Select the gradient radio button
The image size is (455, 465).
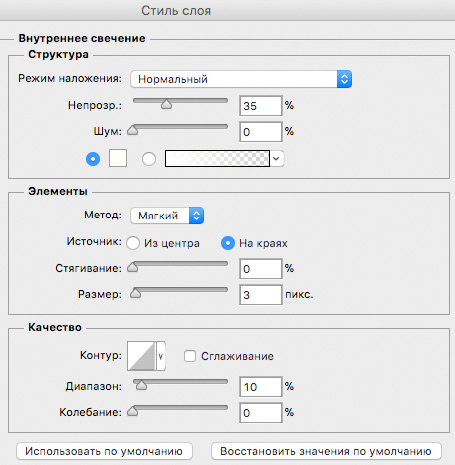click(x=149, y=159)
